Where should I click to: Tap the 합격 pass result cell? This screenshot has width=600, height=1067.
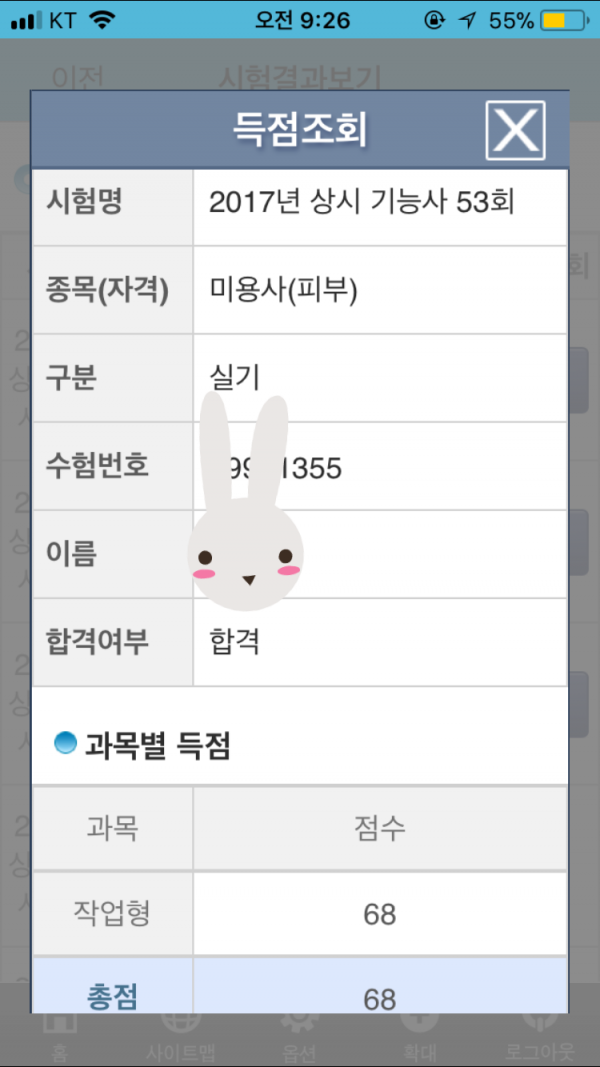click(235, 641)
